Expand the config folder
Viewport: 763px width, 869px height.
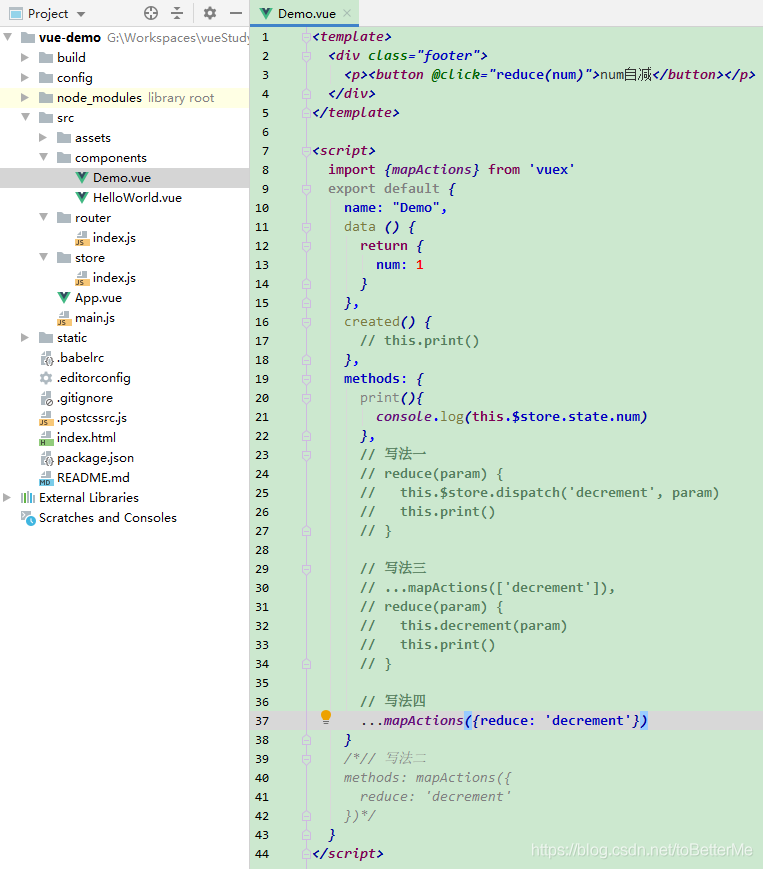point(24,77)
